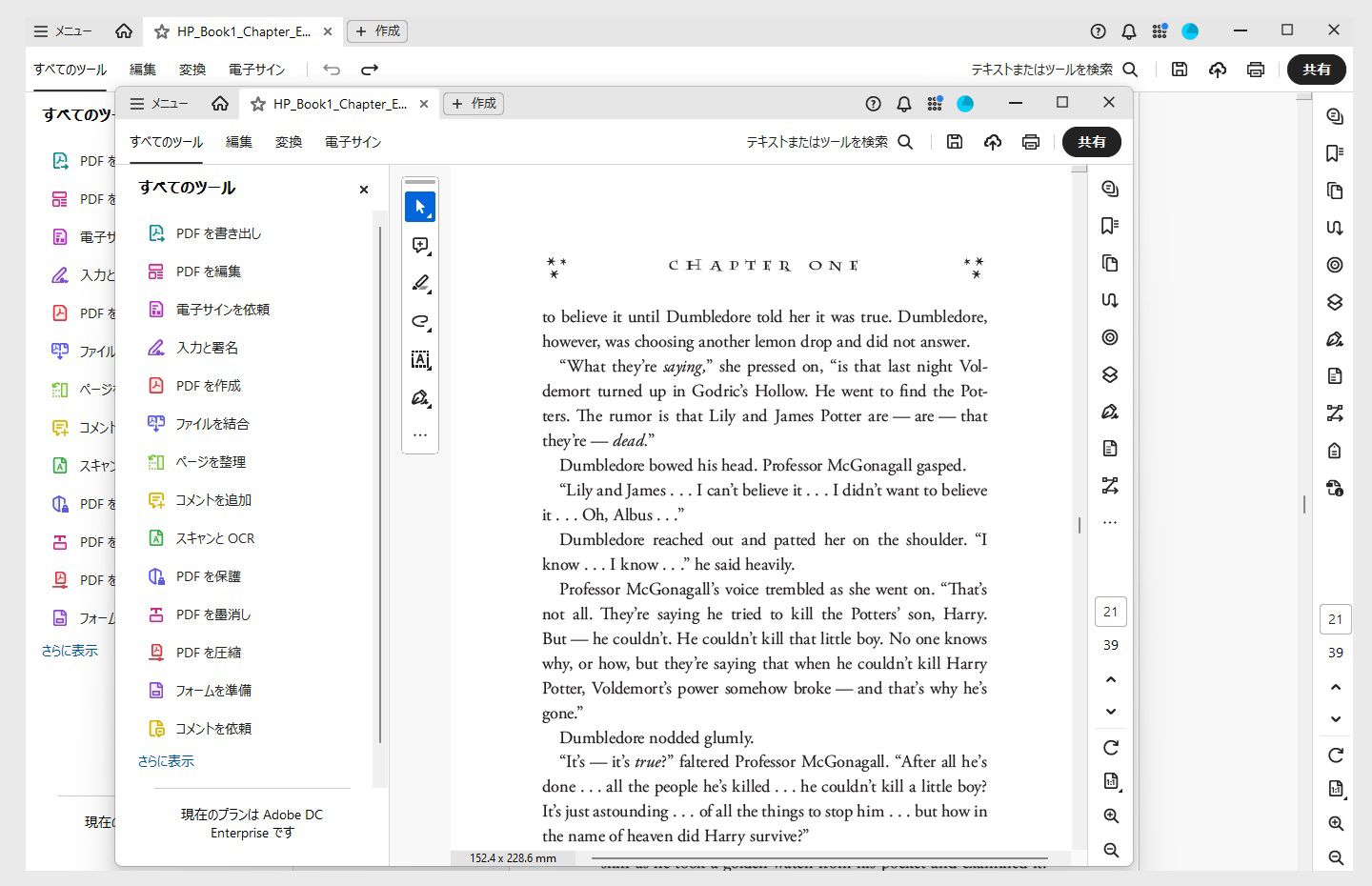Open the Page thumbnails panel
The width and height of the screenshot is (1372, 886).
tap(1109, 263)
